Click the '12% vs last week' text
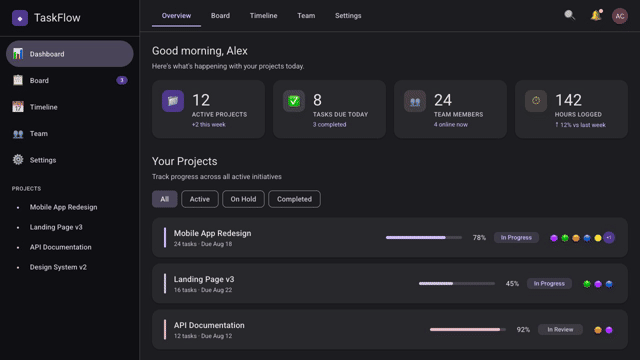 [580, 125]
